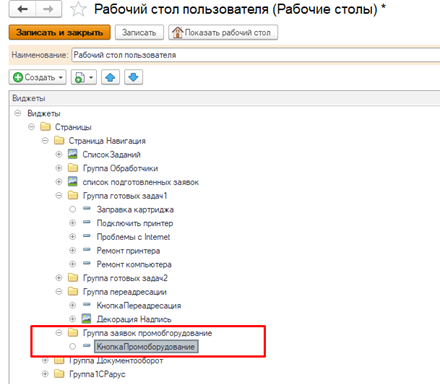Select the Группа готовых задач2 text

coord(125,278)
